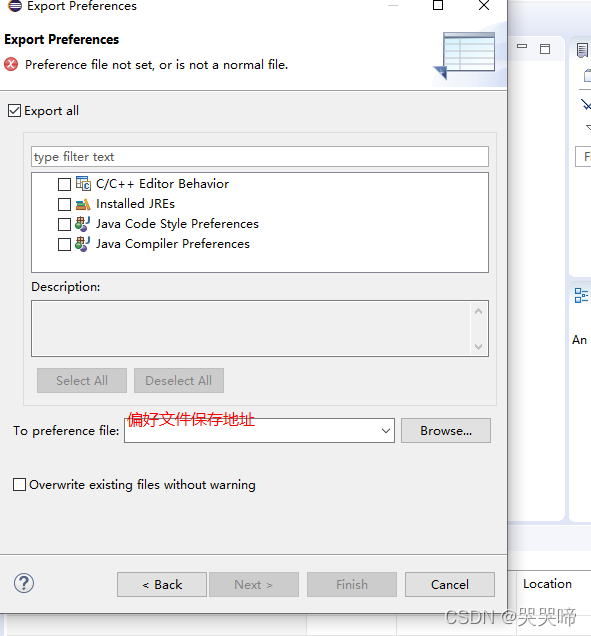The height and width of the screenshot is (636, 591).
Task: Click the Installed JREs icon
Action: click(83, 204)
